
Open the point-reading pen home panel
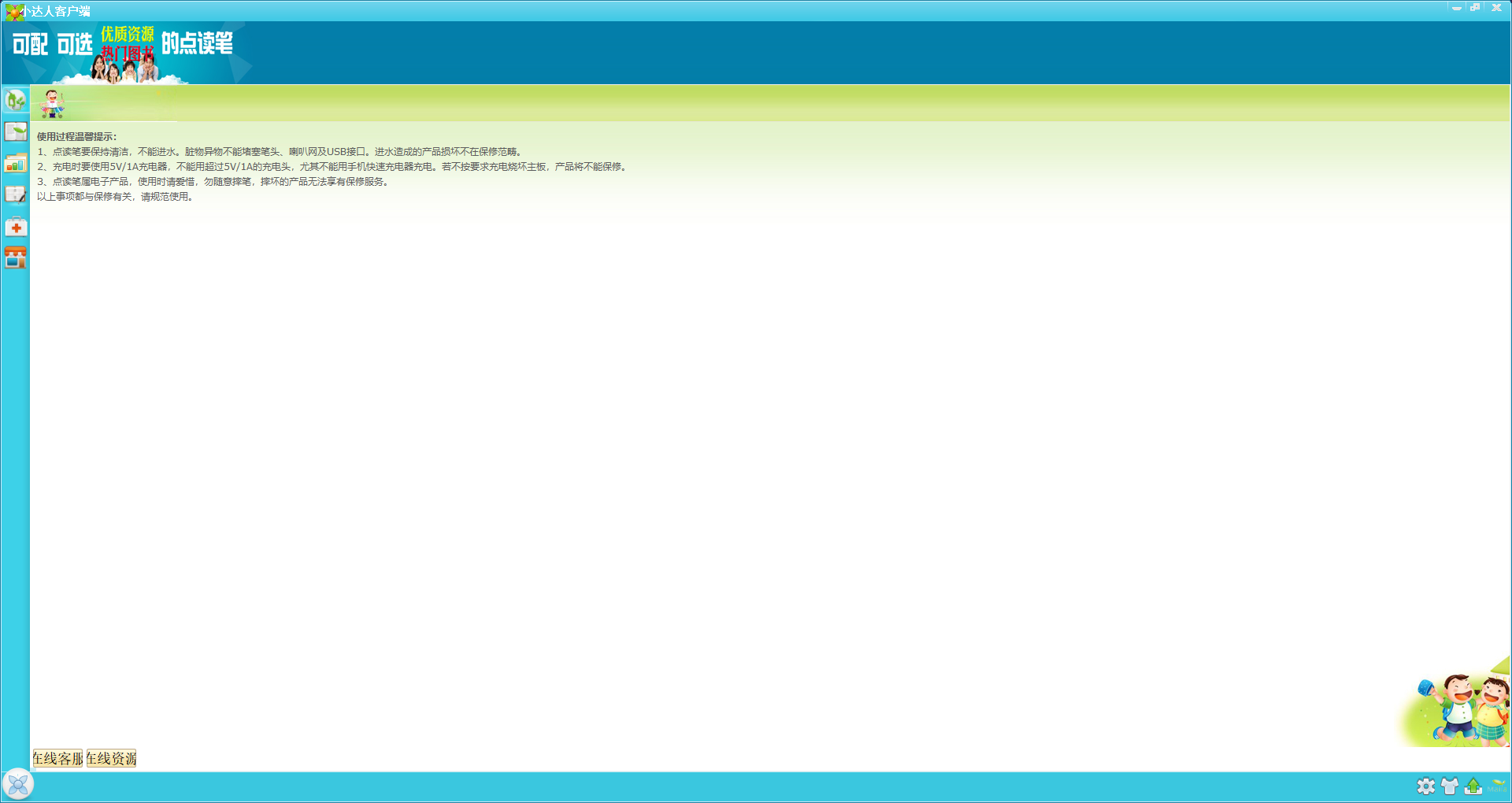click(x=15, y=99)
